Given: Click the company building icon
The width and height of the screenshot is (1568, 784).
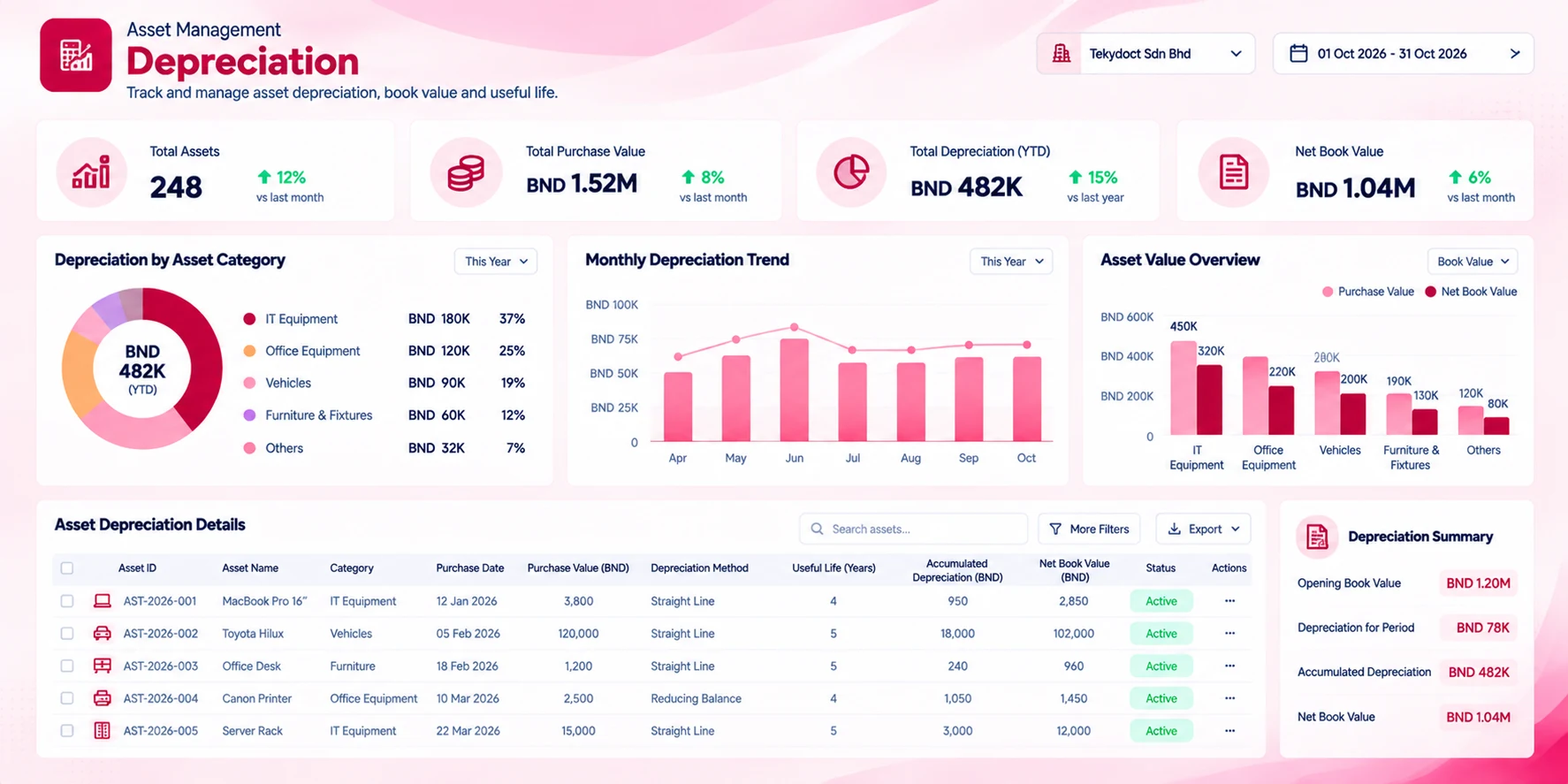Looking at the screenshot, I should tap(1062, 54).
